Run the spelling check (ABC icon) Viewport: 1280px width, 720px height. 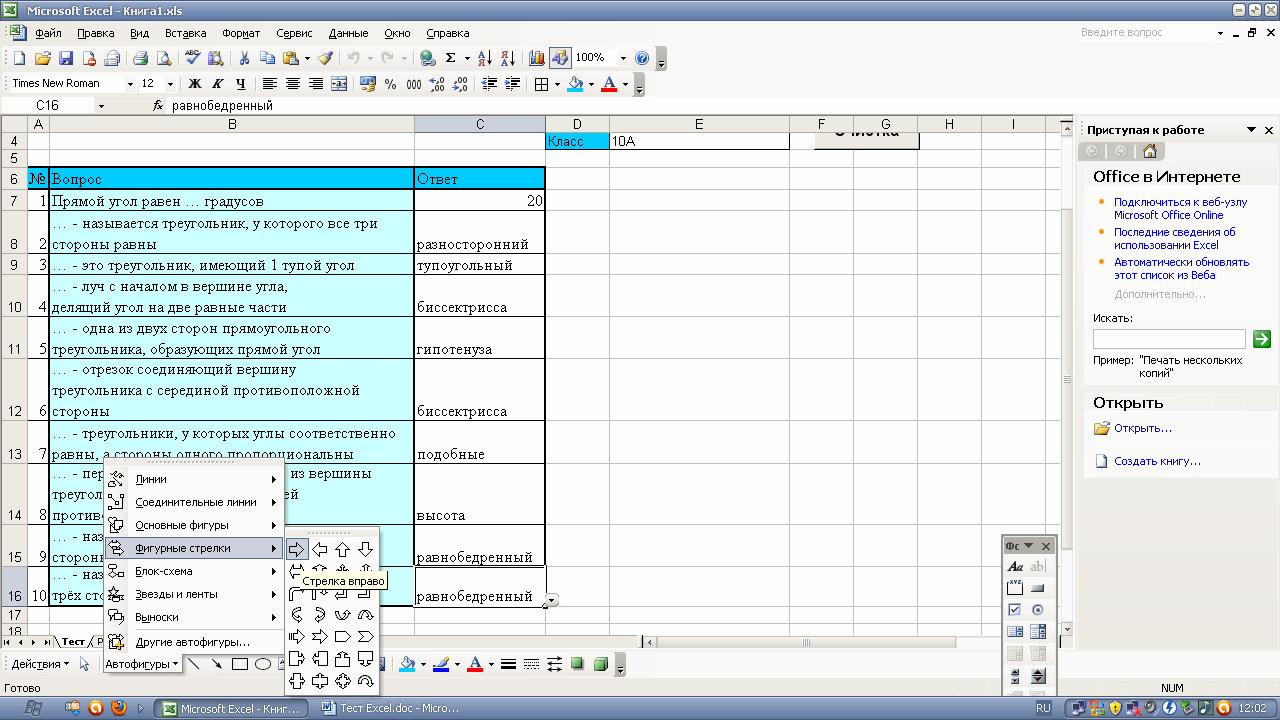pos(193,58)
